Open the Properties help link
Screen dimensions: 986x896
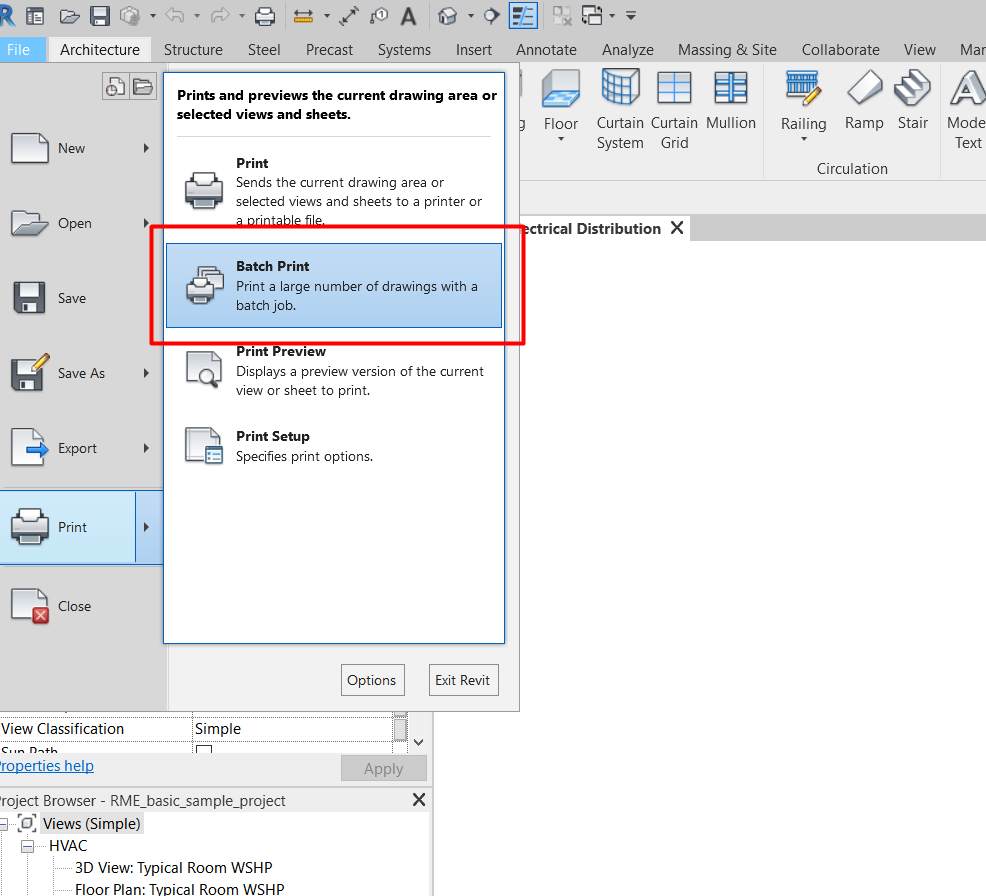[x=47, y=766]
